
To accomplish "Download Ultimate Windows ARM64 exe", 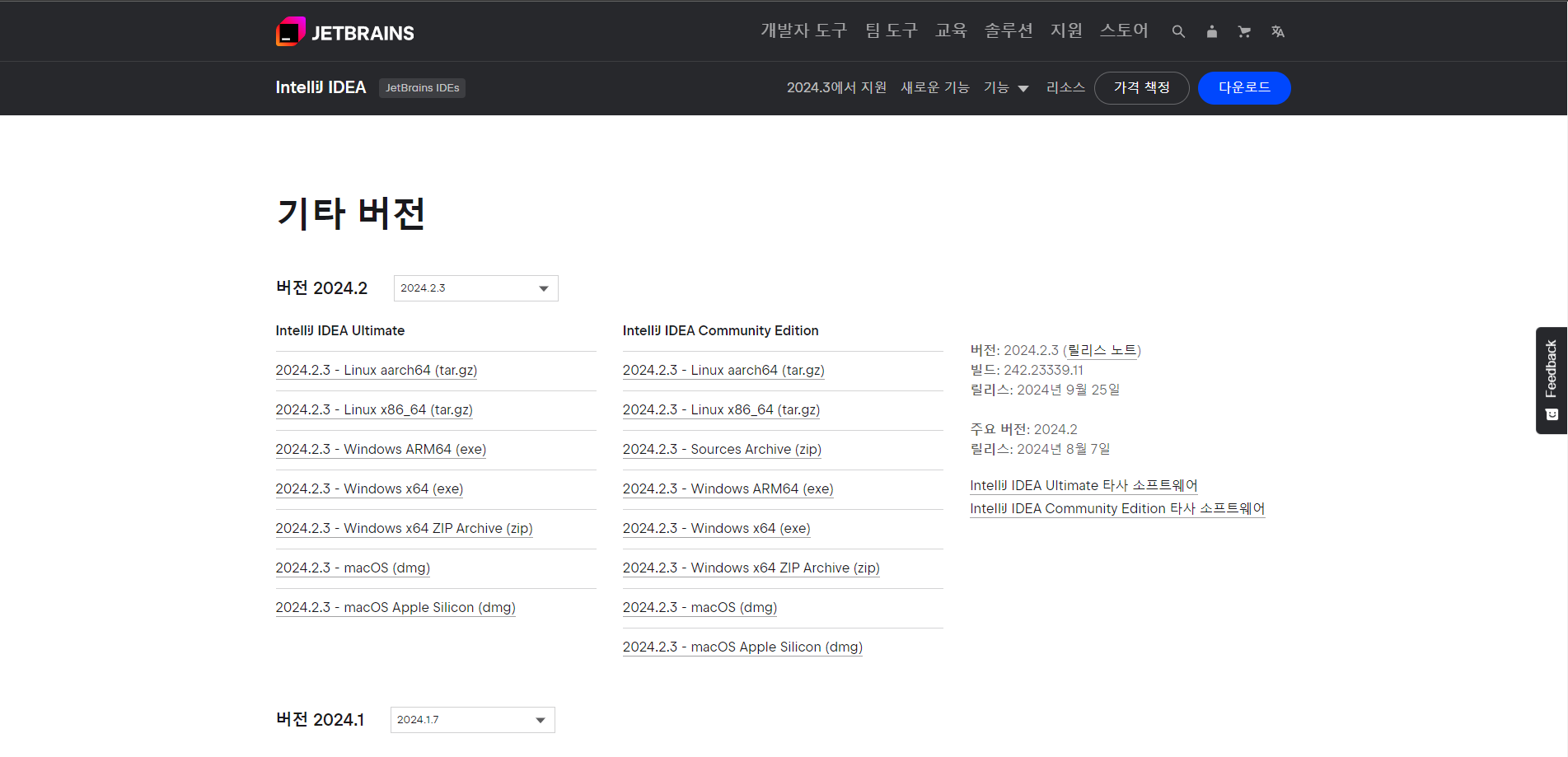I will coord(381,450).
